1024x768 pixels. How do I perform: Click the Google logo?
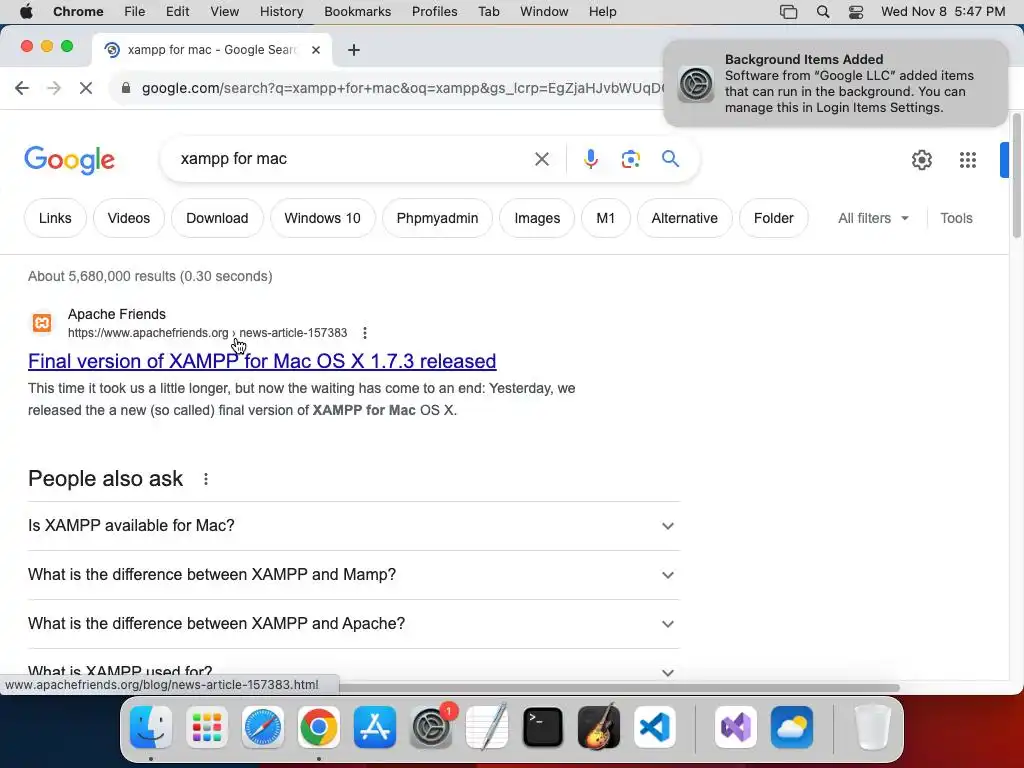(x=70, y=160)
